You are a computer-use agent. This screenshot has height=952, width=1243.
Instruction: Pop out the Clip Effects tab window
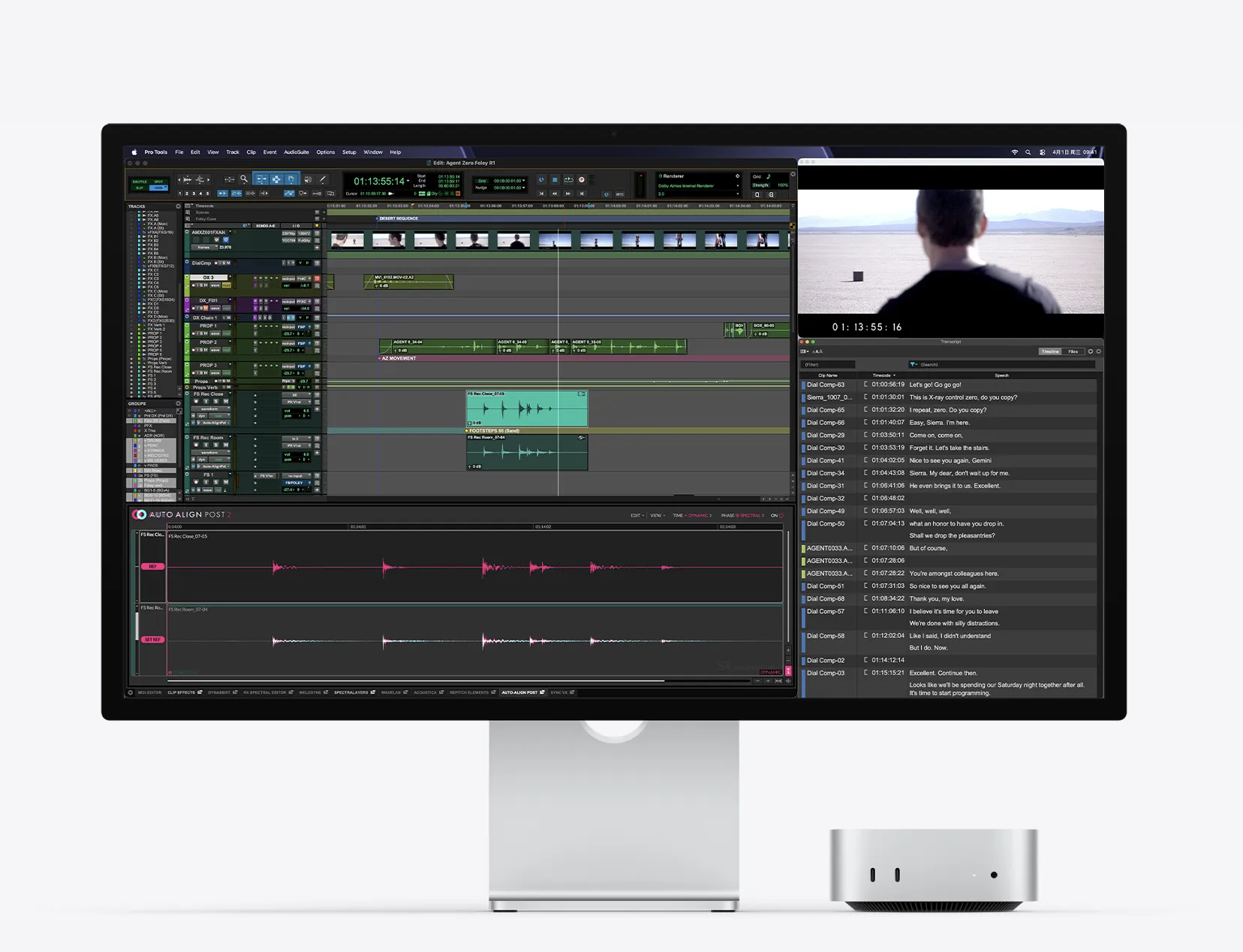coord(200,692)
